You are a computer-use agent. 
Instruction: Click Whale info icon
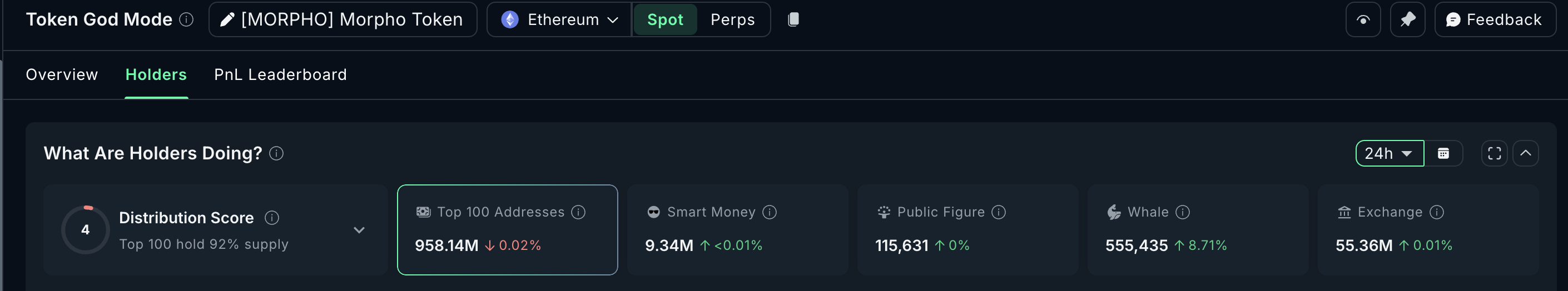click(1183, 212)
